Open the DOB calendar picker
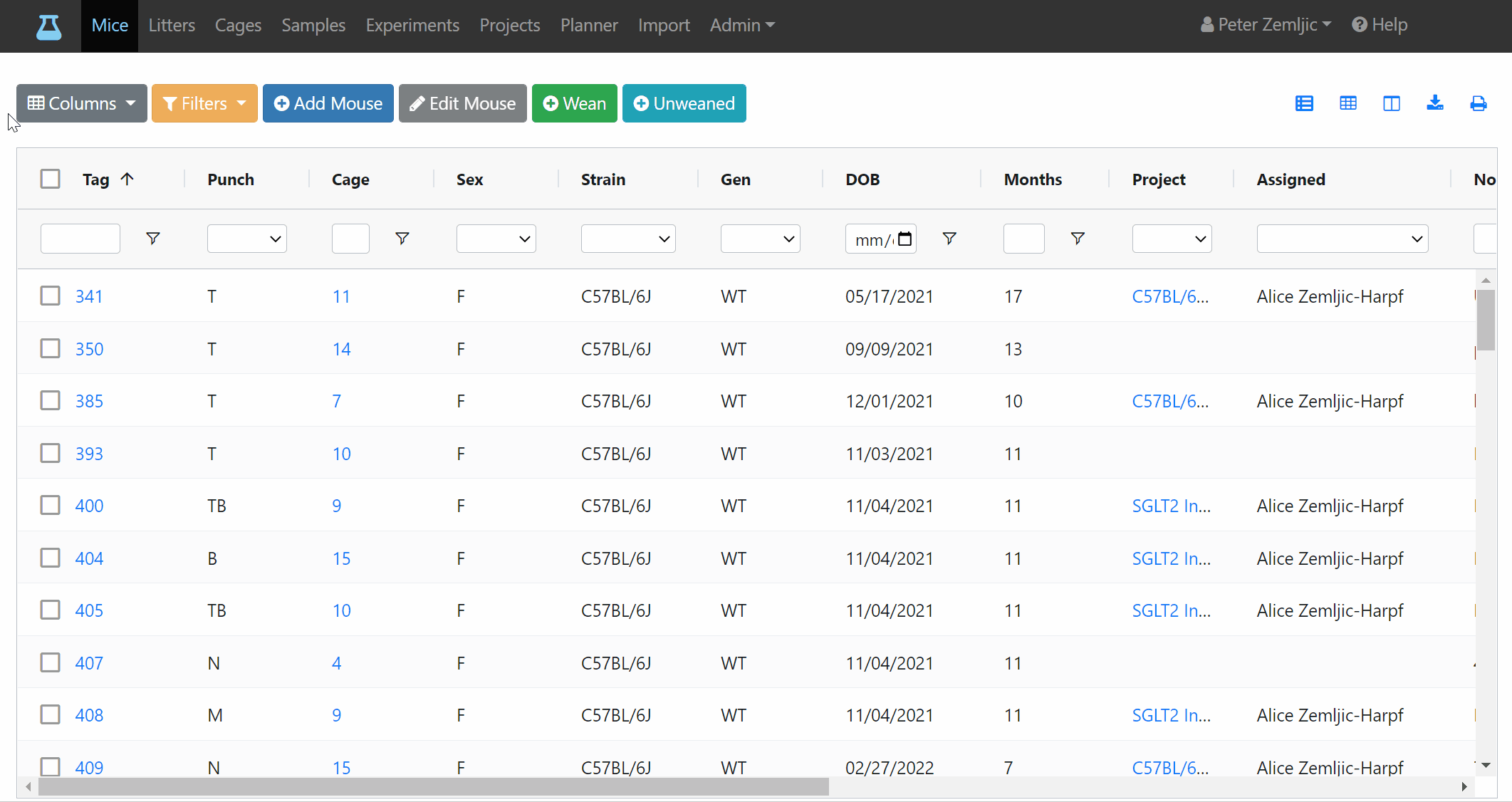 tap(904, 239)
